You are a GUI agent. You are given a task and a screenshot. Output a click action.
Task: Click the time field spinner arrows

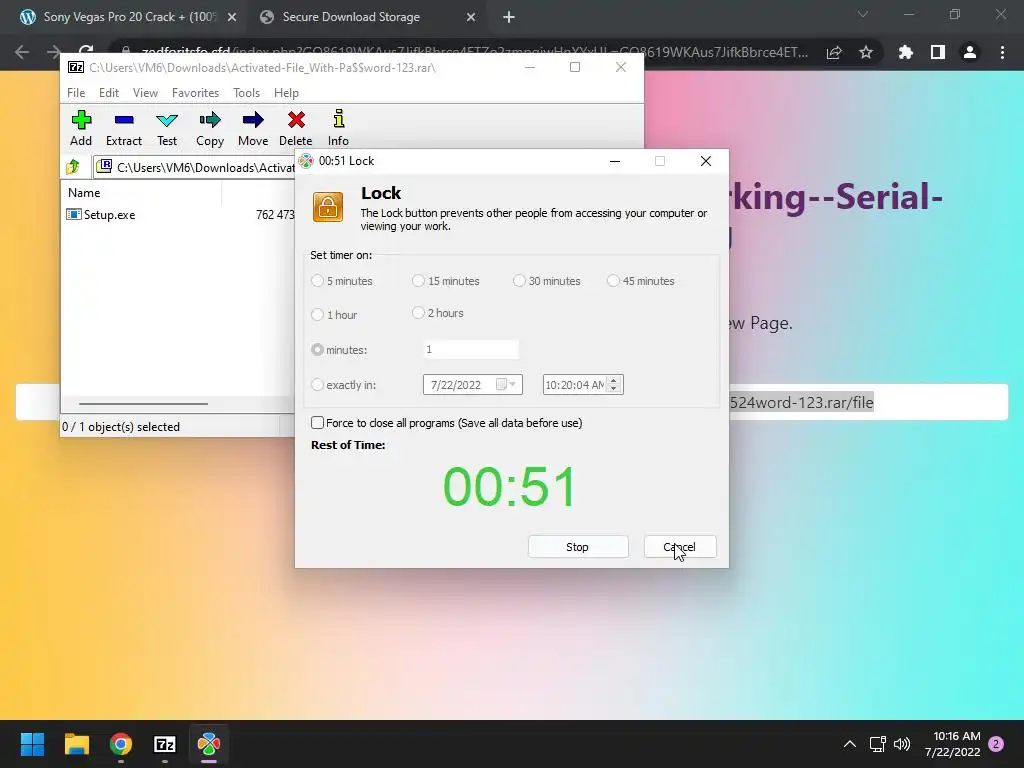coord(613,385)
